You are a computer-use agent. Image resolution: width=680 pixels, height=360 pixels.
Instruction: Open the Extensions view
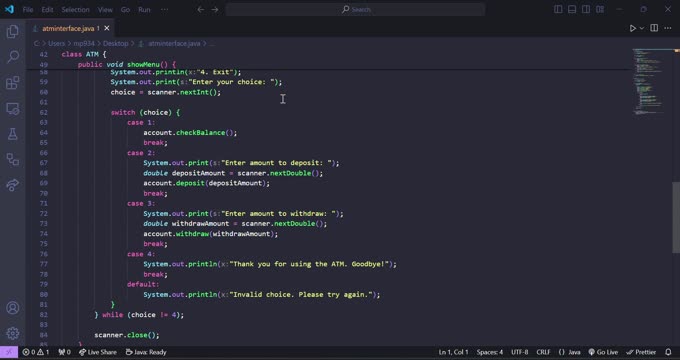(x=13, y=82)
